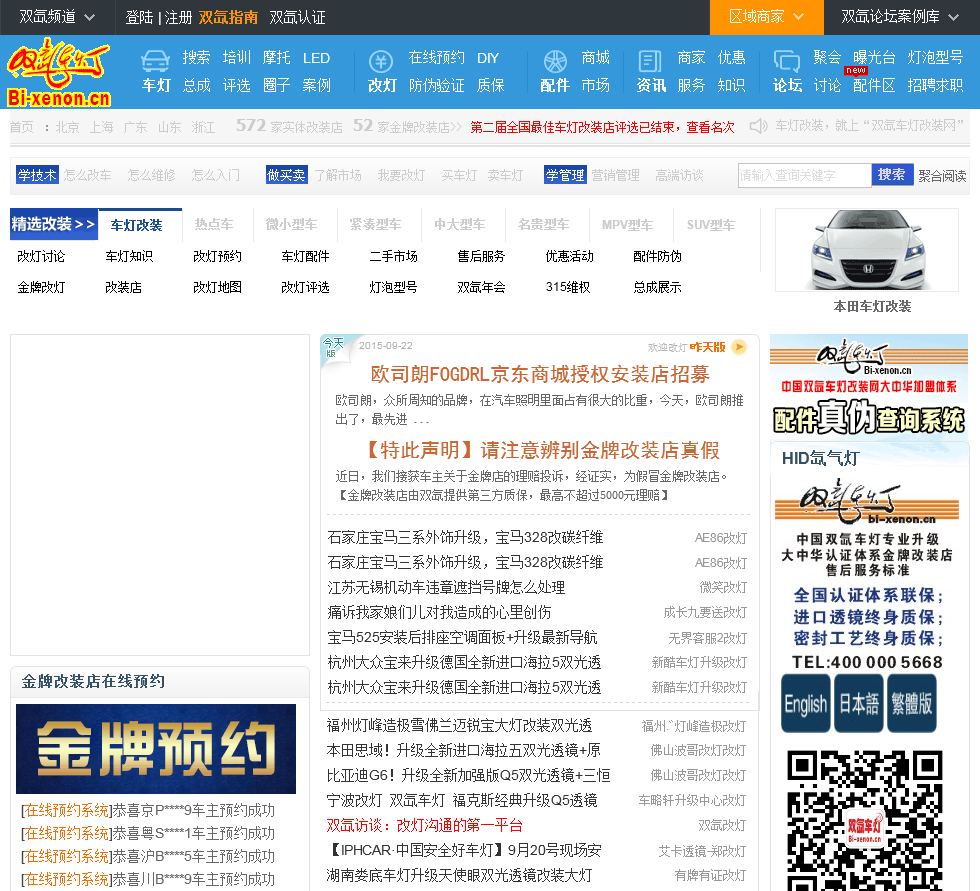Click 总成展示 category link
This screenshot has width=980, height=891.
(x=657, y=287)
